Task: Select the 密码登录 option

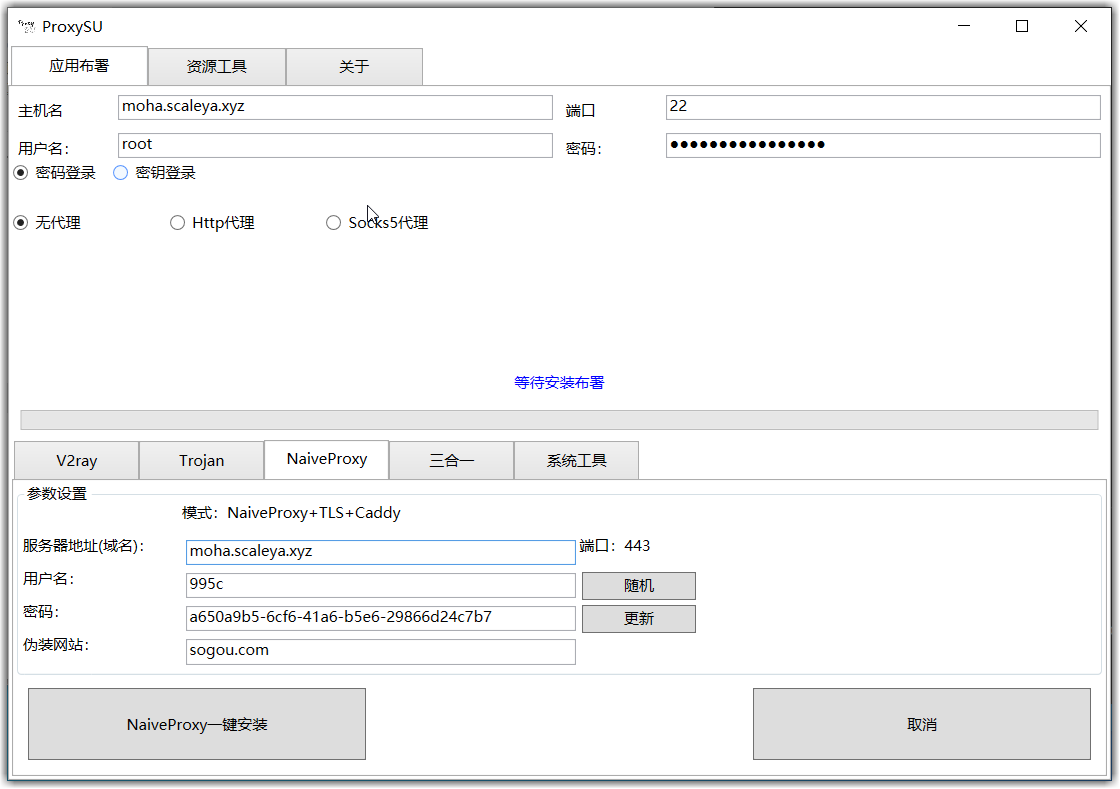Action: tap(20, 172)
